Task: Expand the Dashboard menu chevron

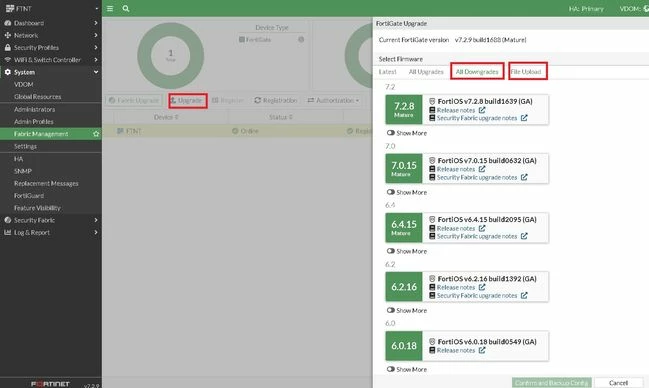Action: (96, 23)
